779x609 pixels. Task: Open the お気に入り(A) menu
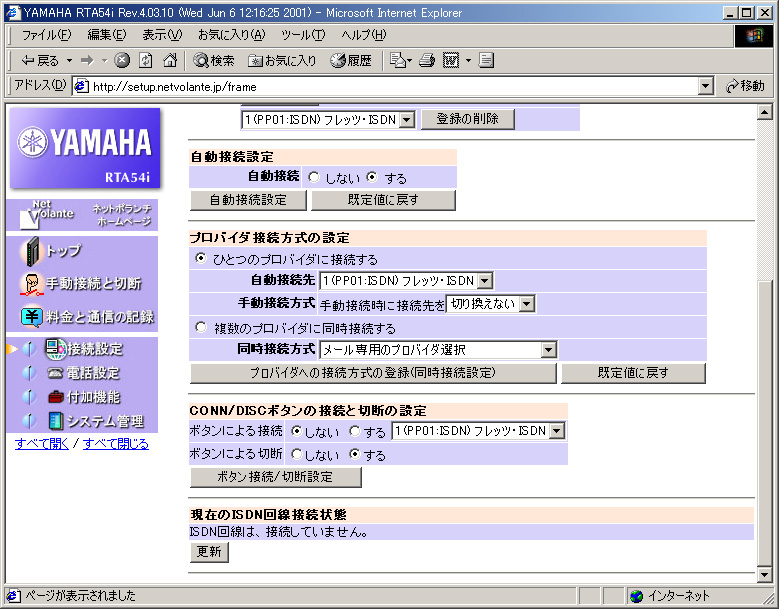(231, 35)
